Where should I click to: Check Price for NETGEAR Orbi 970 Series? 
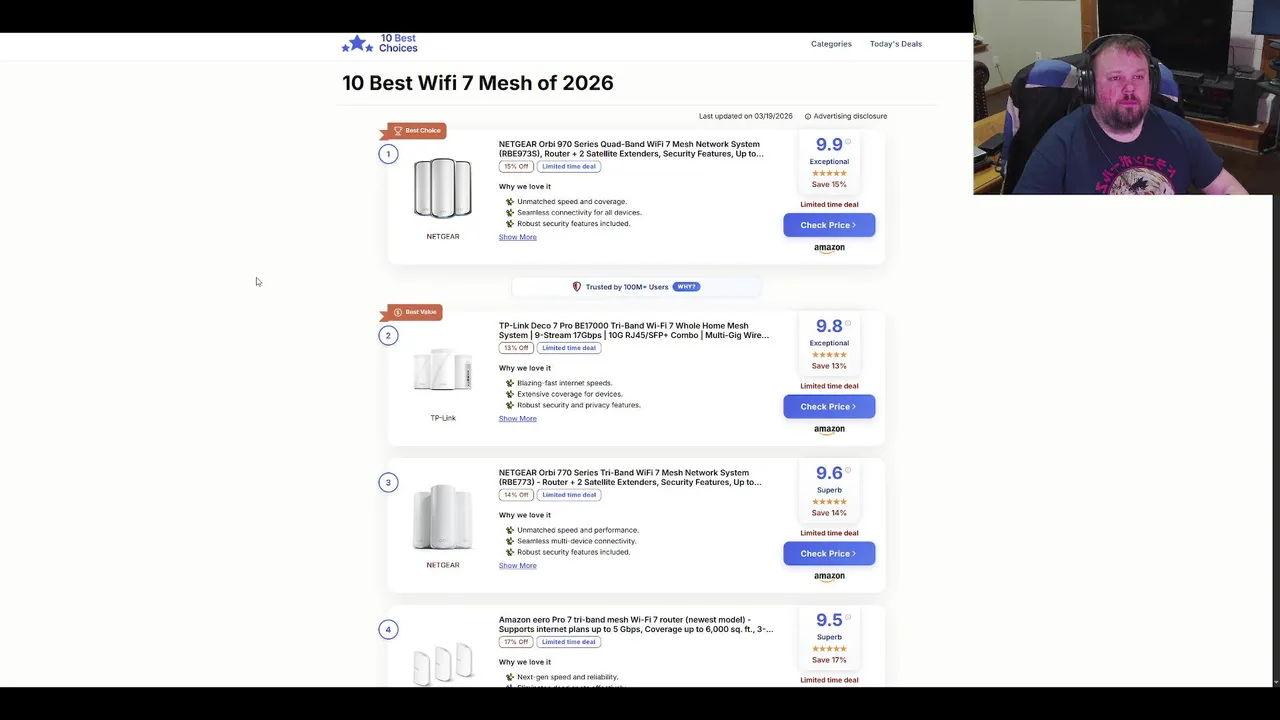[828, 225]
